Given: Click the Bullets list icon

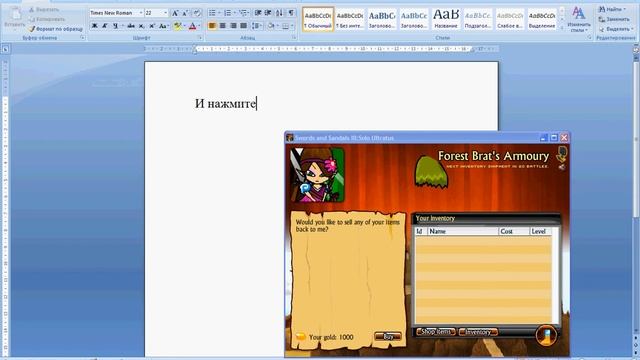Looking at the screenshot, I should (x=212, y=13).
